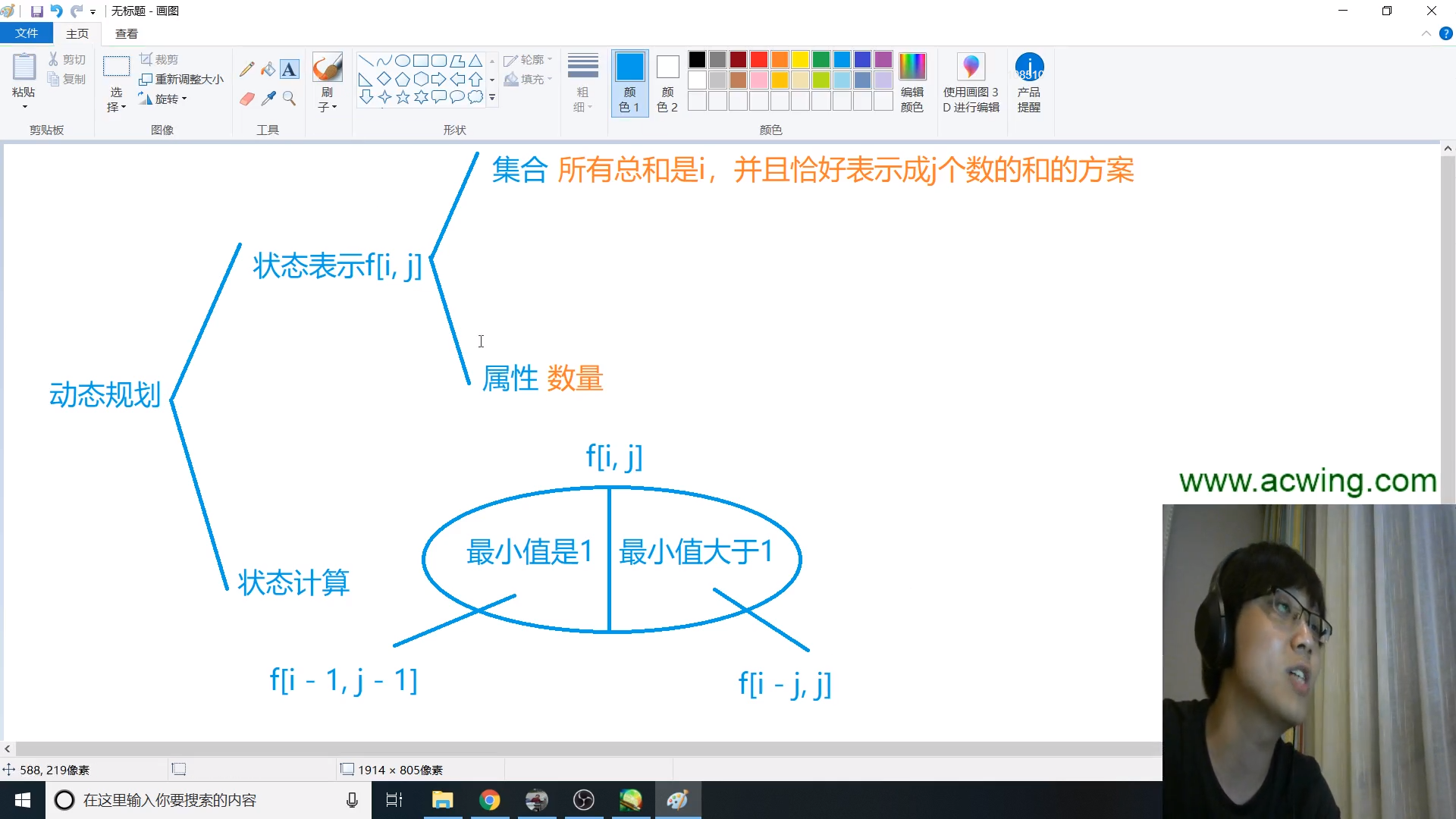Screen dimensions: 1456x819
Task: Open Customize Quick Access Toolbar dropdown
Action: pos(93,12)
